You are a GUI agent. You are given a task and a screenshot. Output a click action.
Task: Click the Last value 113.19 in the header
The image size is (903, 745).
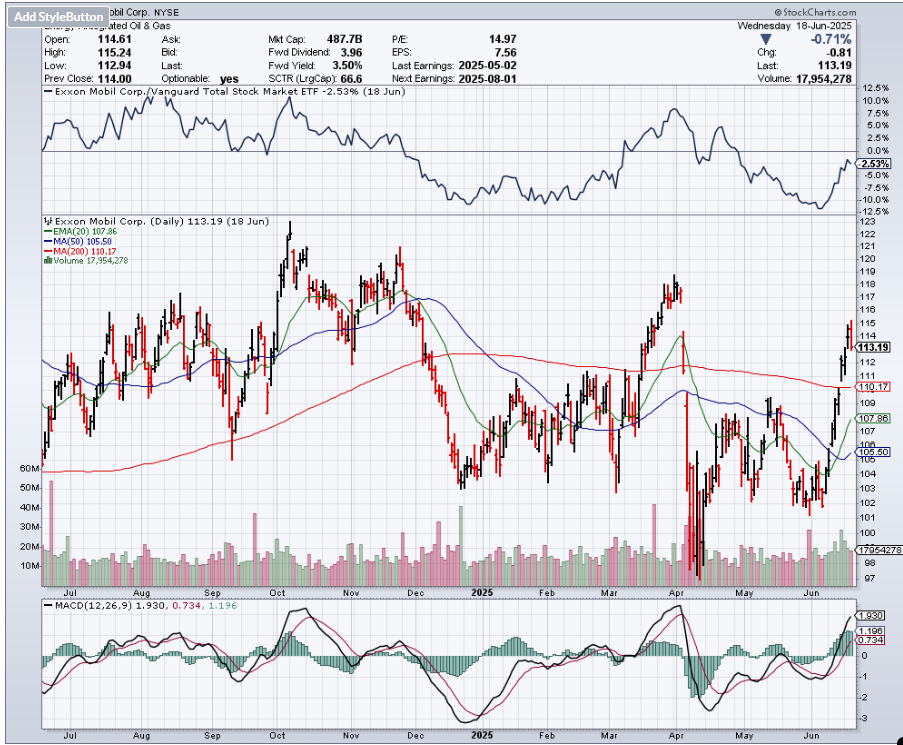tap(834, 66)
